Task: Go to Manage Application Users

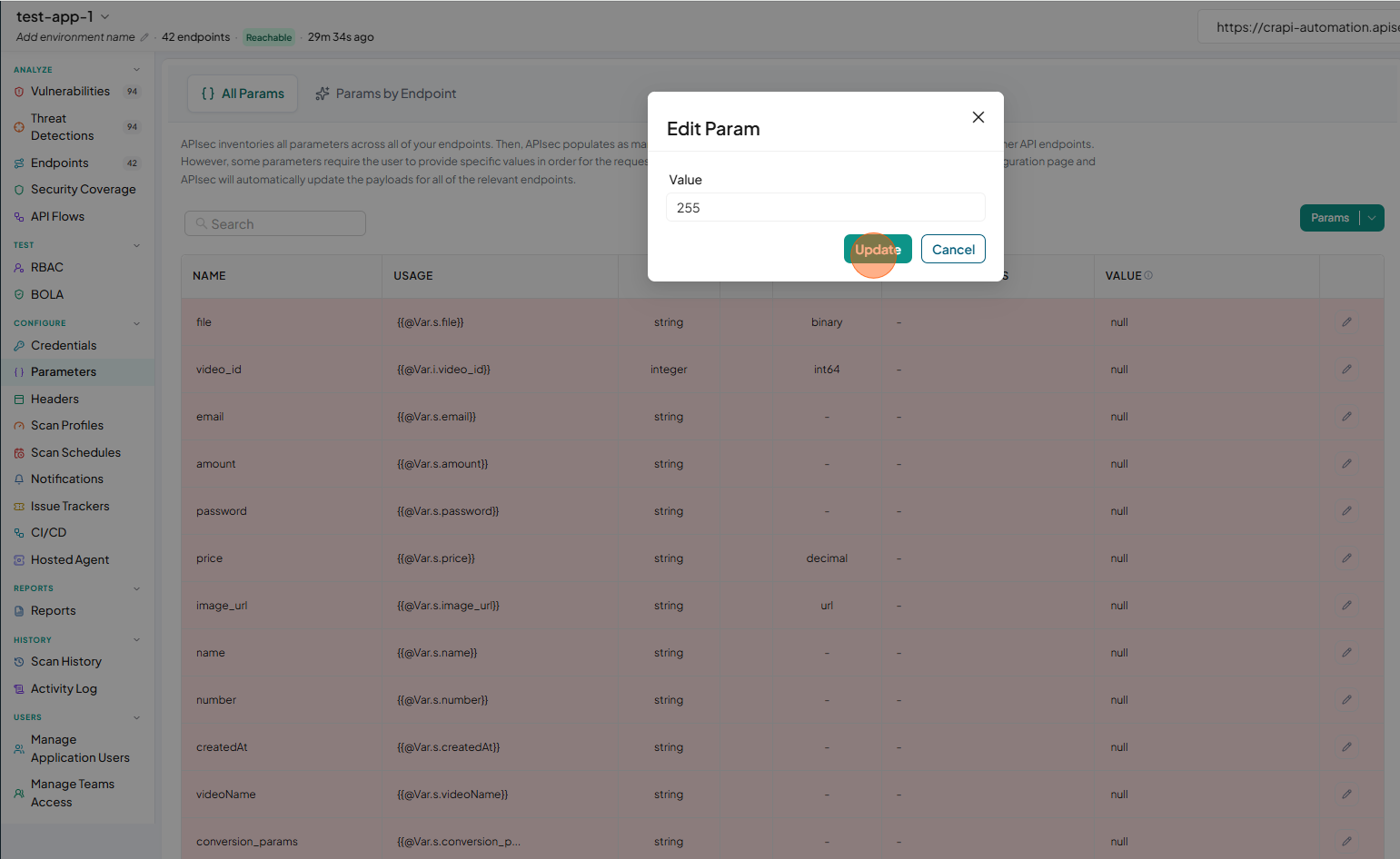Action: click(x=80, y=749)
